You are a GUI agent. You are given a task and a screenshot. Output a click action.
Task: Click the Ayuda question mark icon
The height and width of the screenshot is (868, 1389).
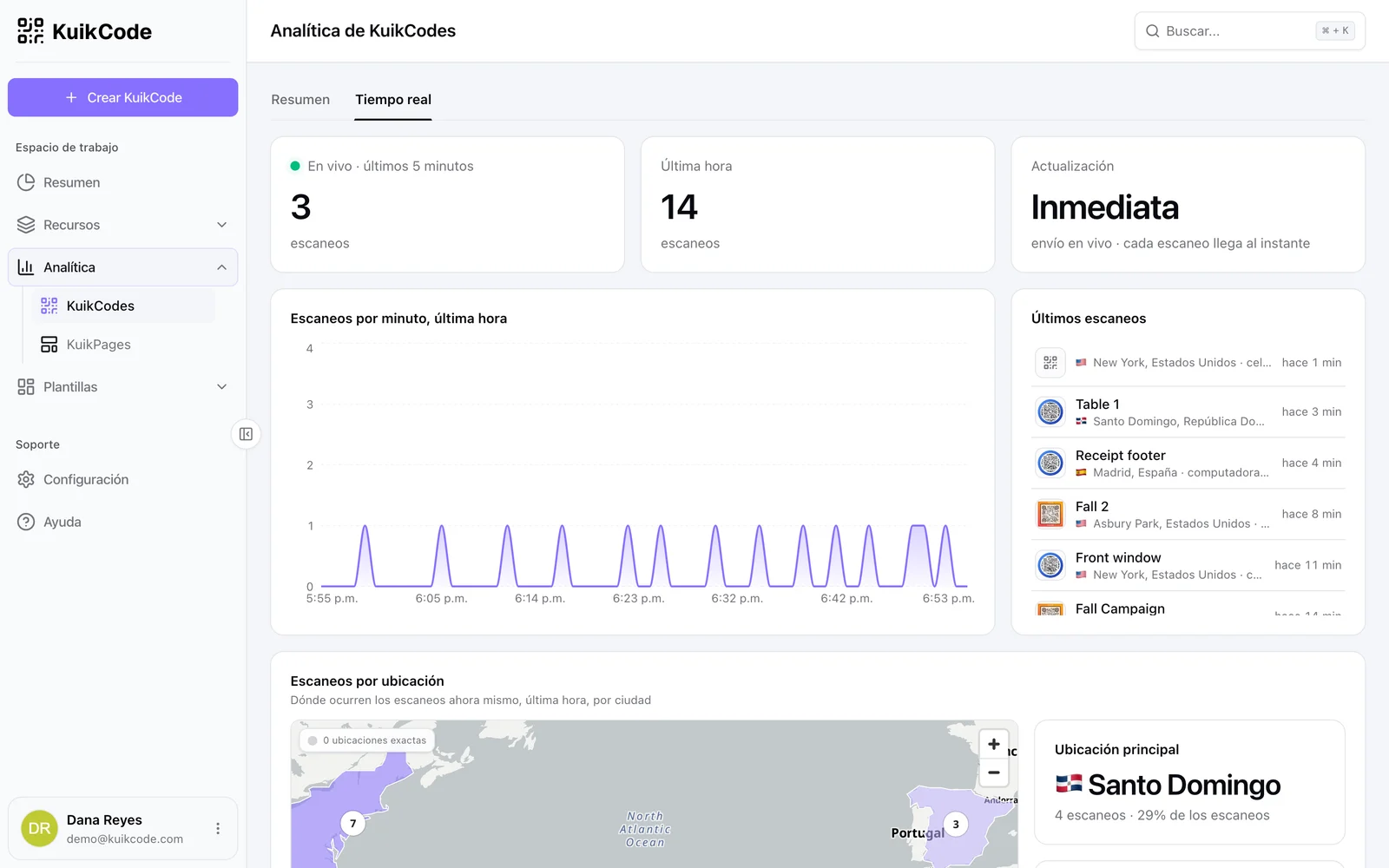pos(26,522)
